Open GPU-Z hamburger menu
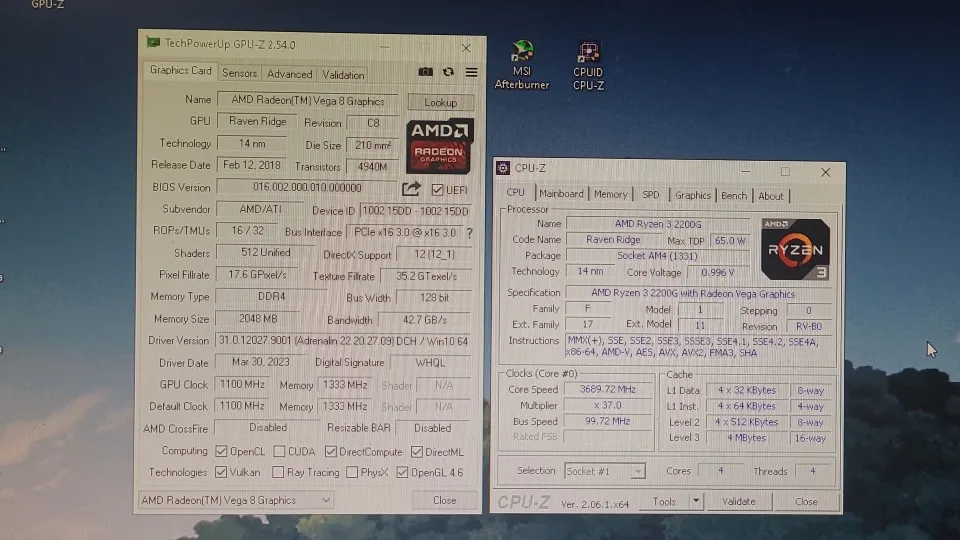The width and height of the screenshot is (960, 540). (471, 72)
